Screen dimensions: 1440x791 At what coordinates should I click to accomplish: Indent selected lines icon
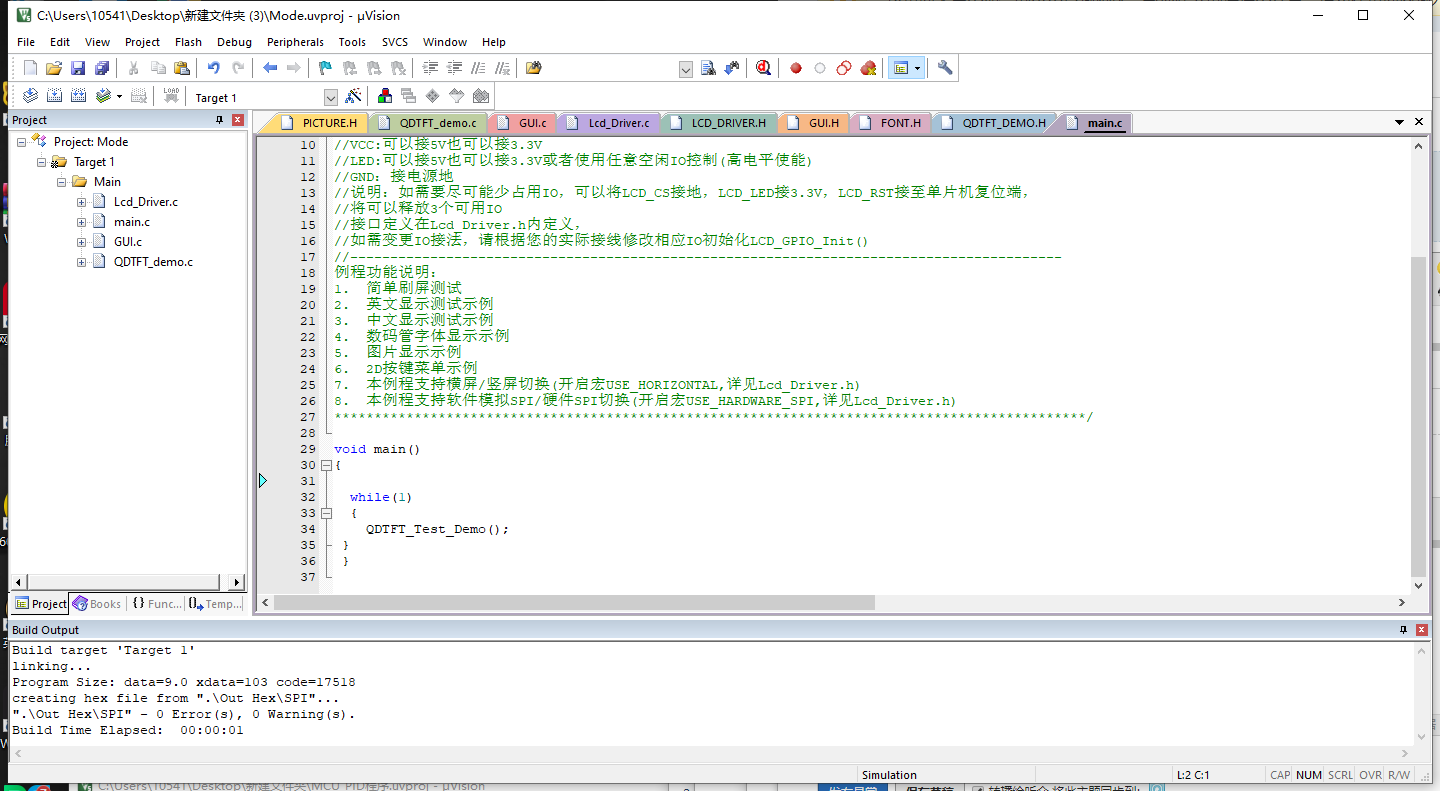[431, 68]
